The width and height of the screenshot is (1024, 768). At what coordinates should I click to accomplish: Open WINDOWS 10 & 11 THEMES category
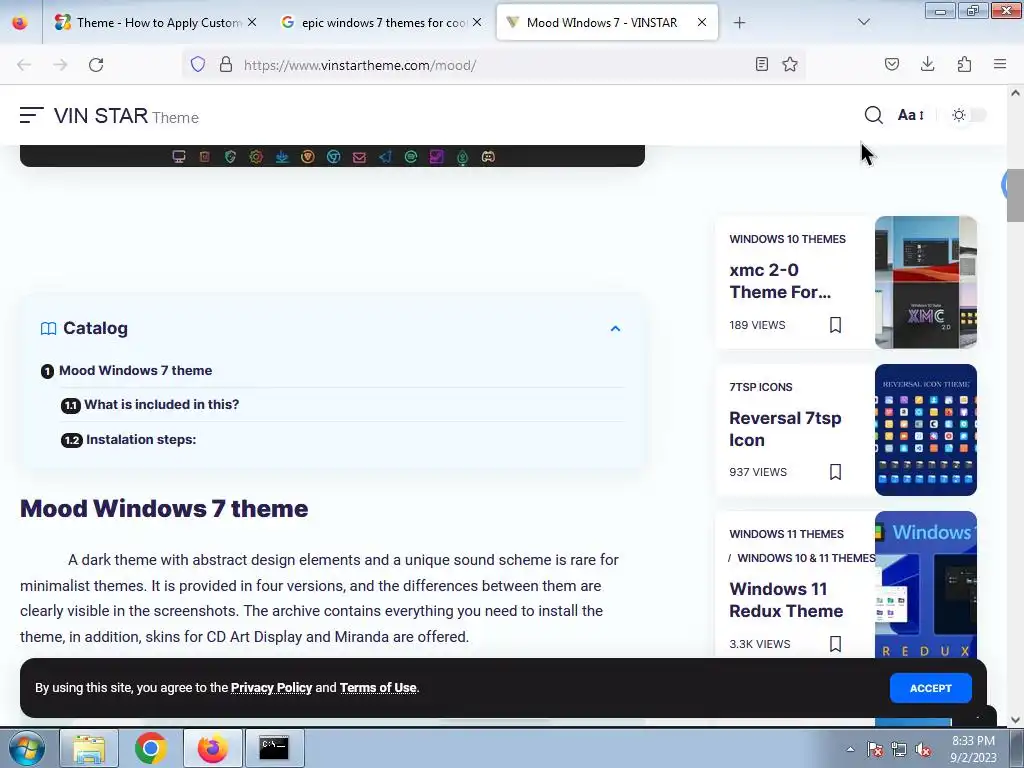(805, 558)
